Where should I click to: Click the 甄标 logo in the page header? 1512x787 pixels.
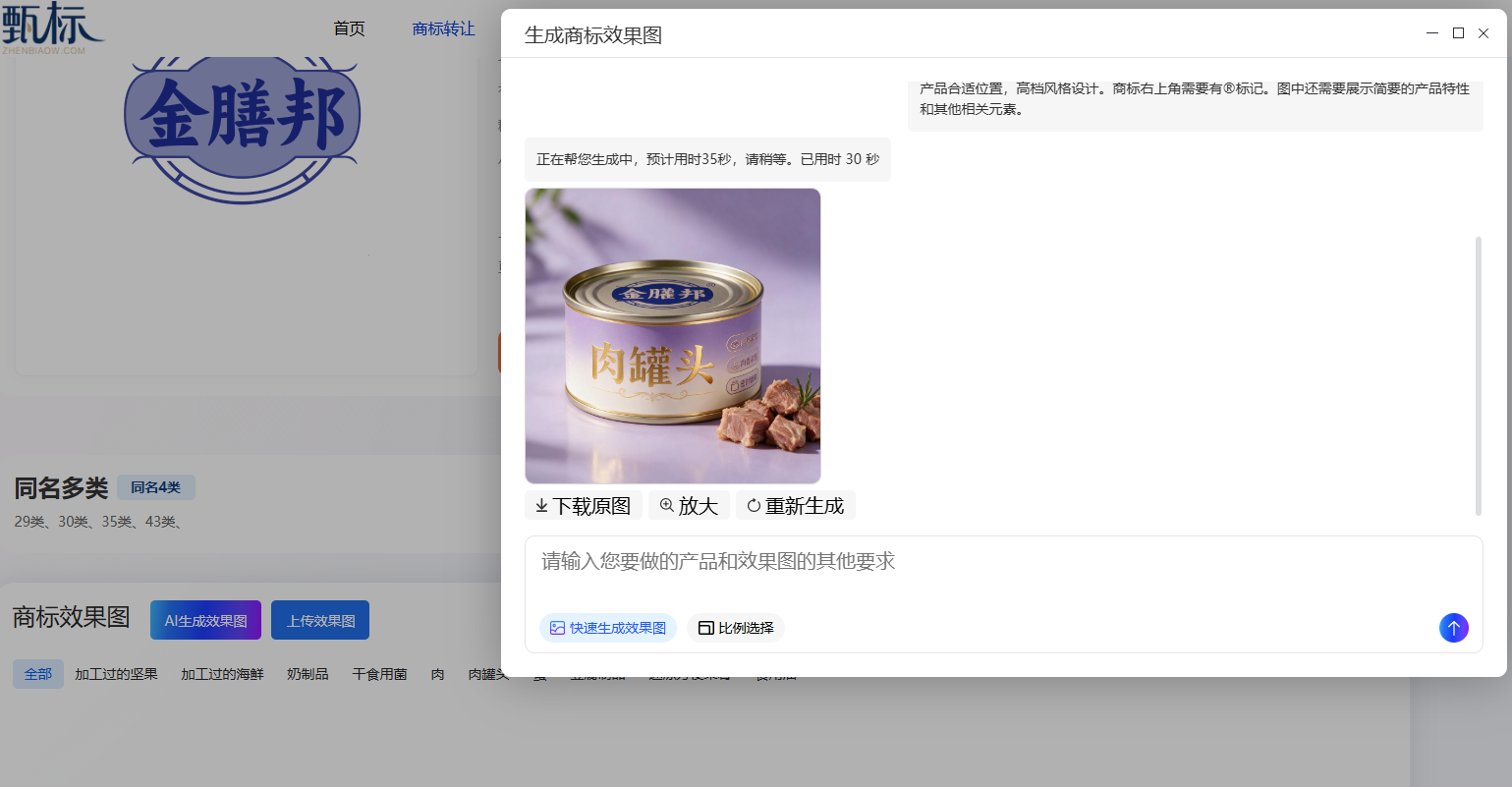51,28
